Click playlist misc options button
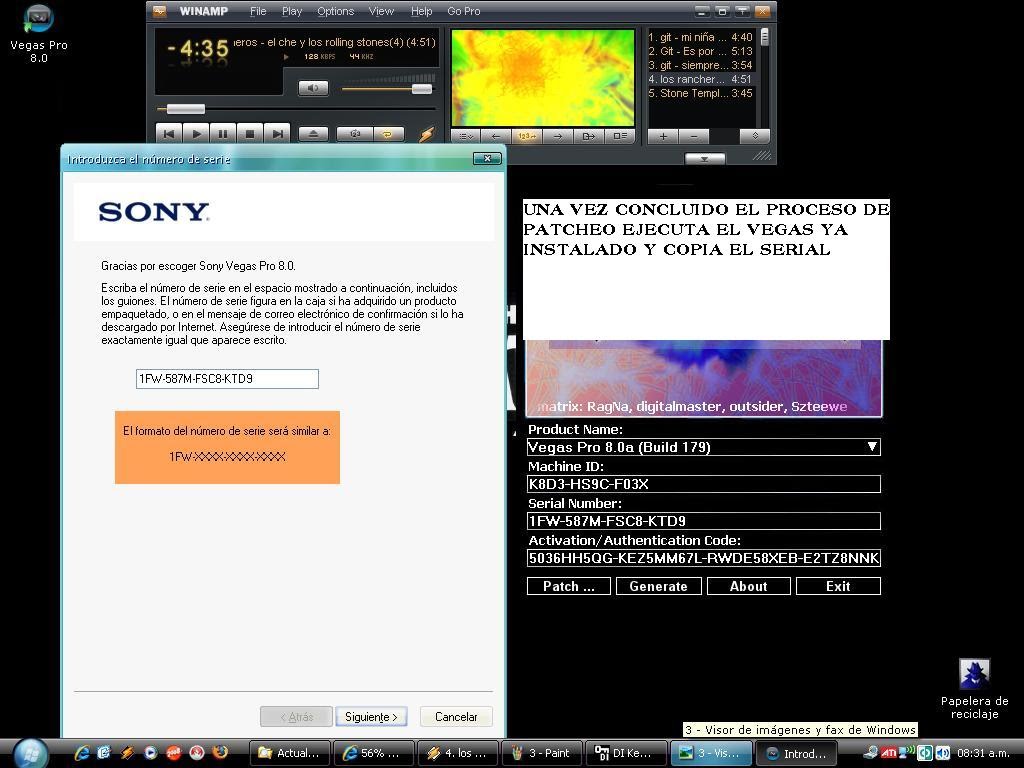The height and width of the screenshot is (768, 1024). click(755, 136)
